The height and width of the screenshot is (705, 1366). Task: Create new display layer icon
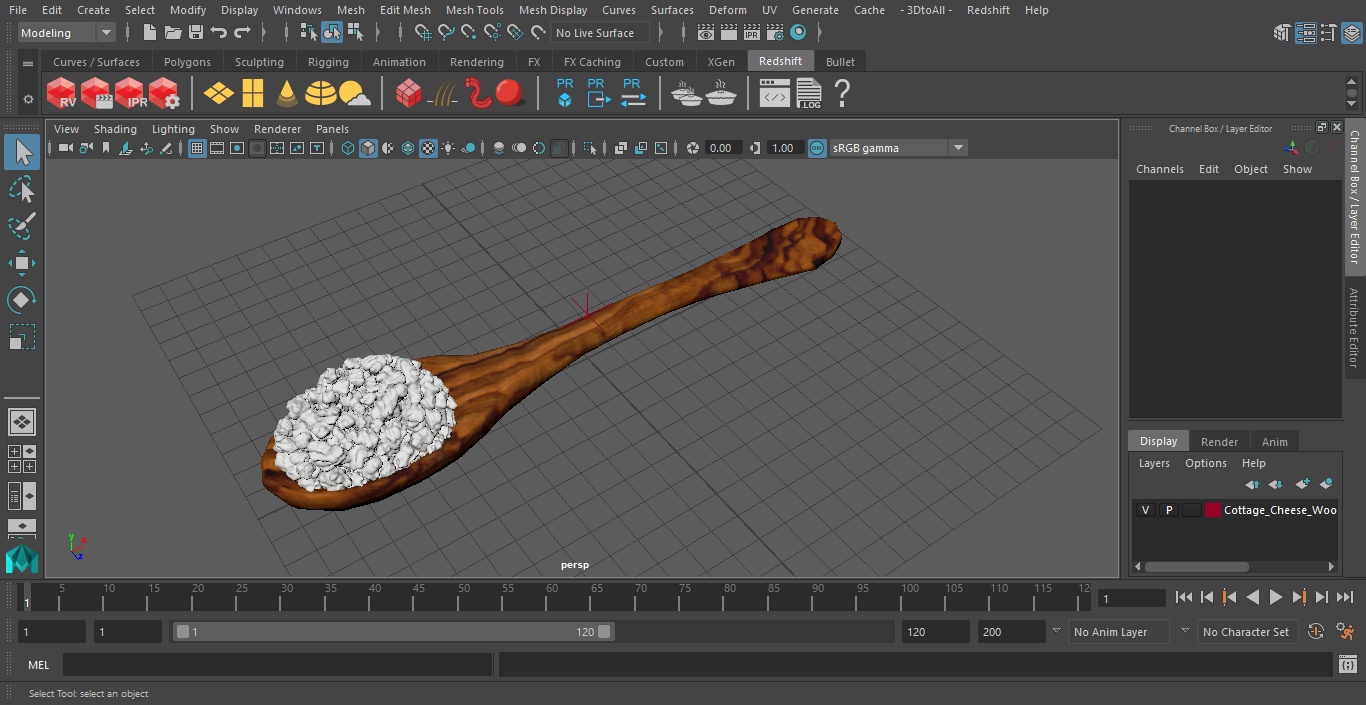[1302, 484]
